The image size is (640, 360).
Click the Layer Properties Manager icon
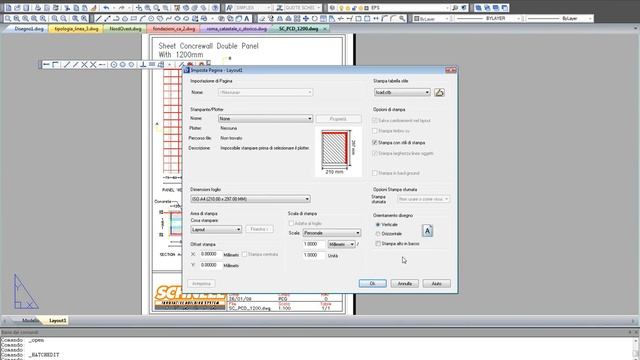pyautogui.click(x=332, y=8)
